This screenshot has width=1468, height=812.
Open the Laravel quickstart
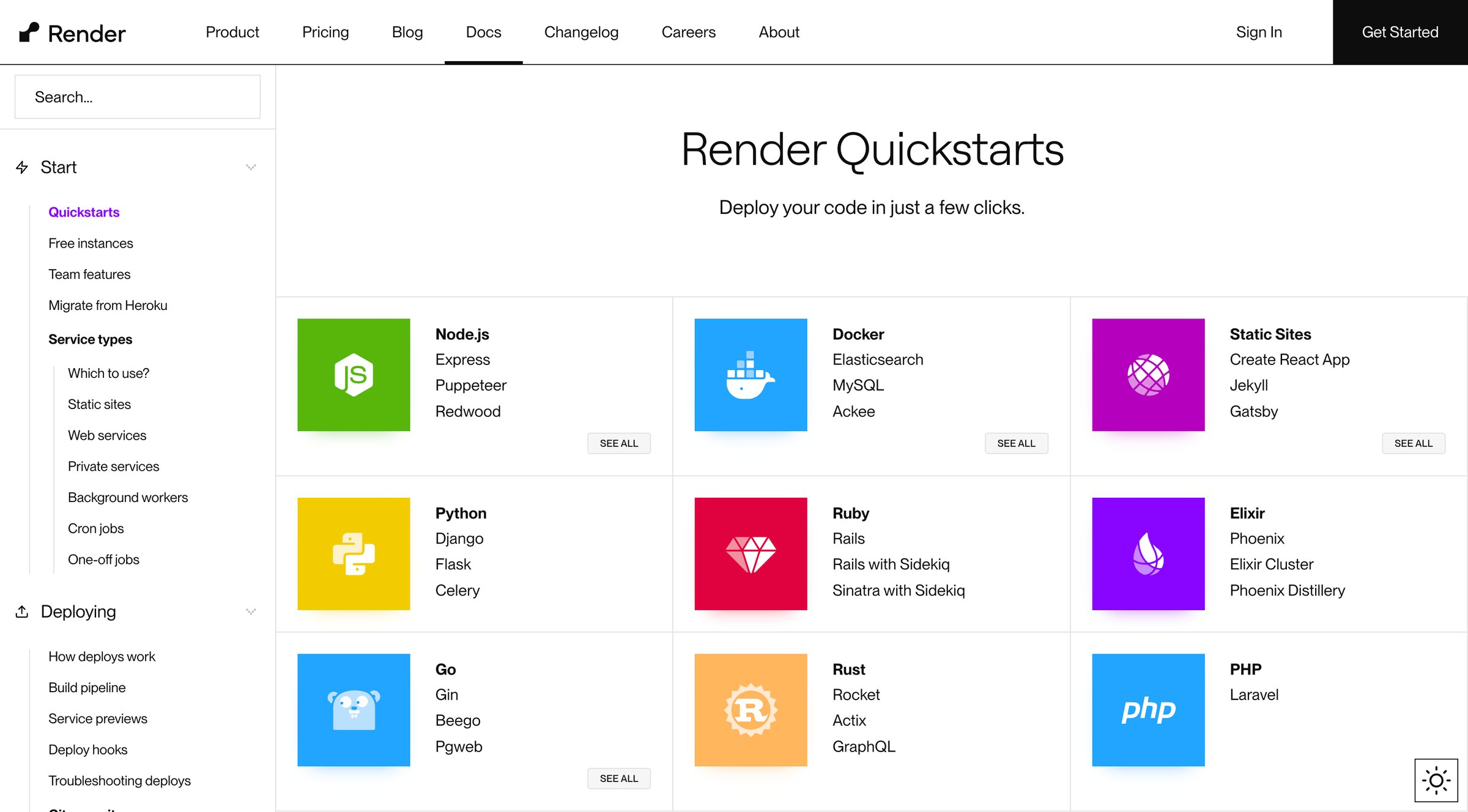tap(1254, 695)
